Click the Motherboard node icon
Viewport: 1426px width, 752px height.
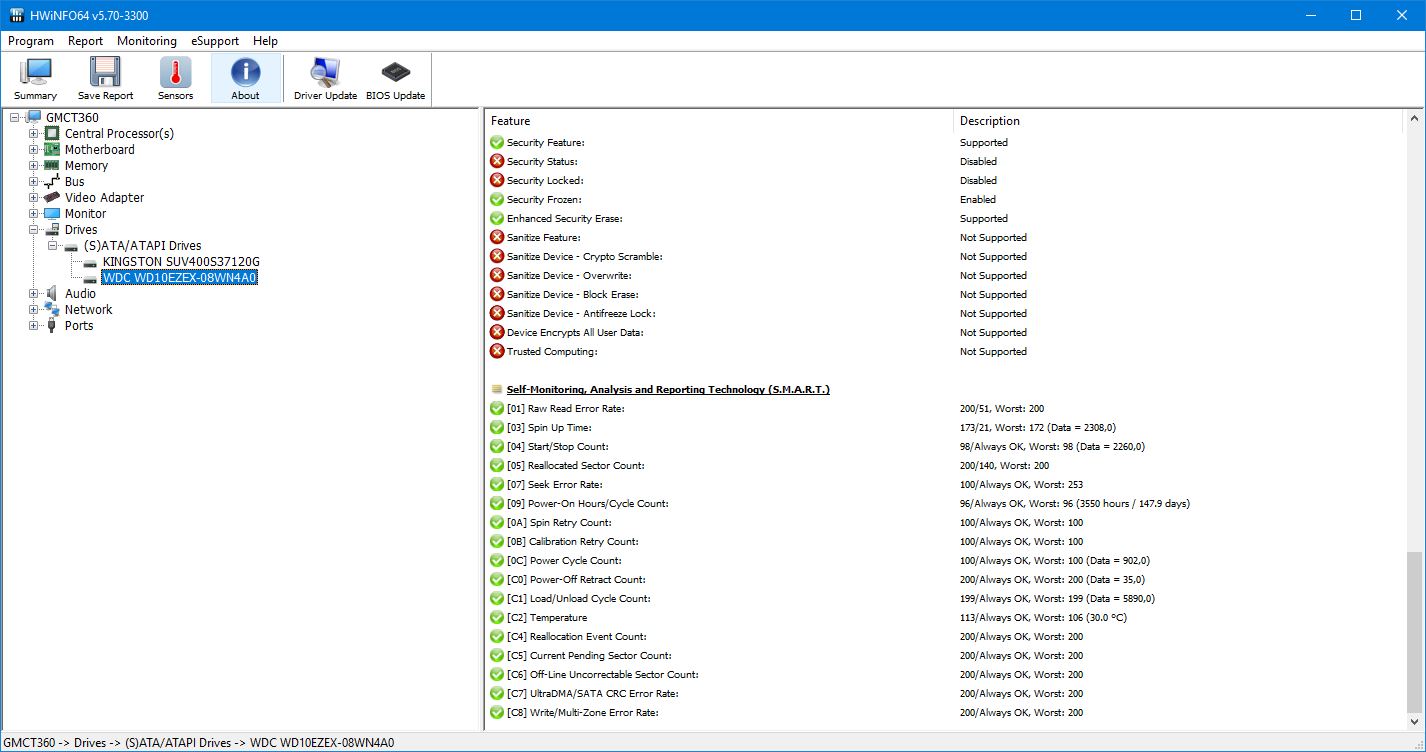pos(53,150)
